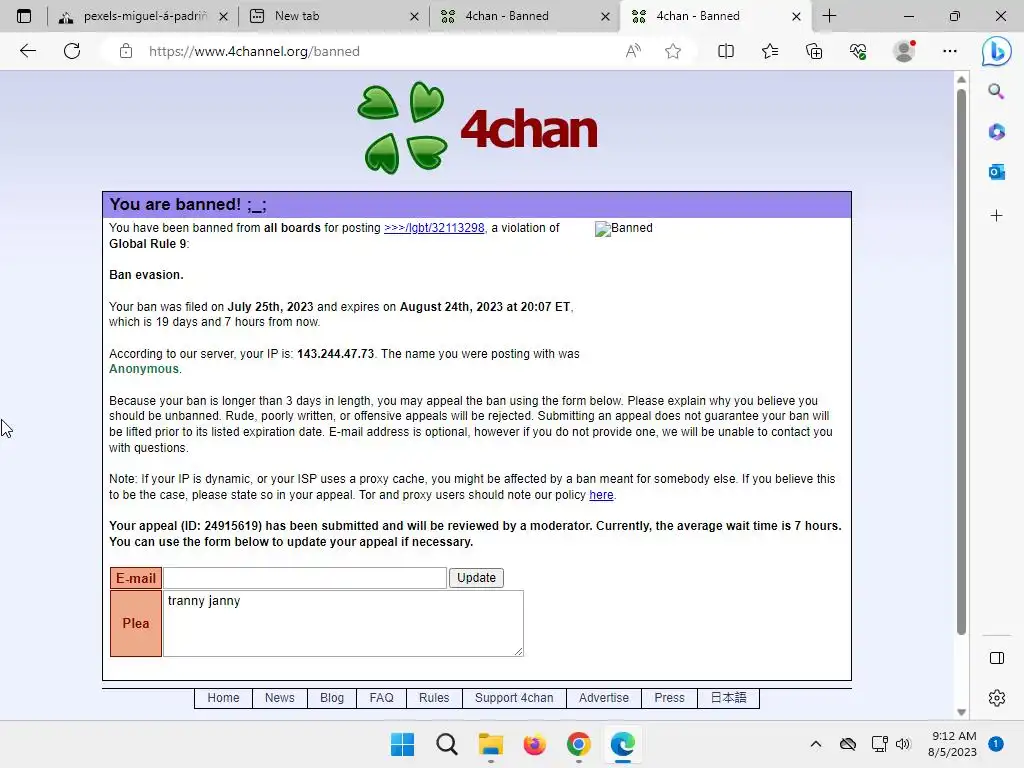The image size is (1024, 768).
Task: Open the clock showing 9:12 AM
Action: 953,744
